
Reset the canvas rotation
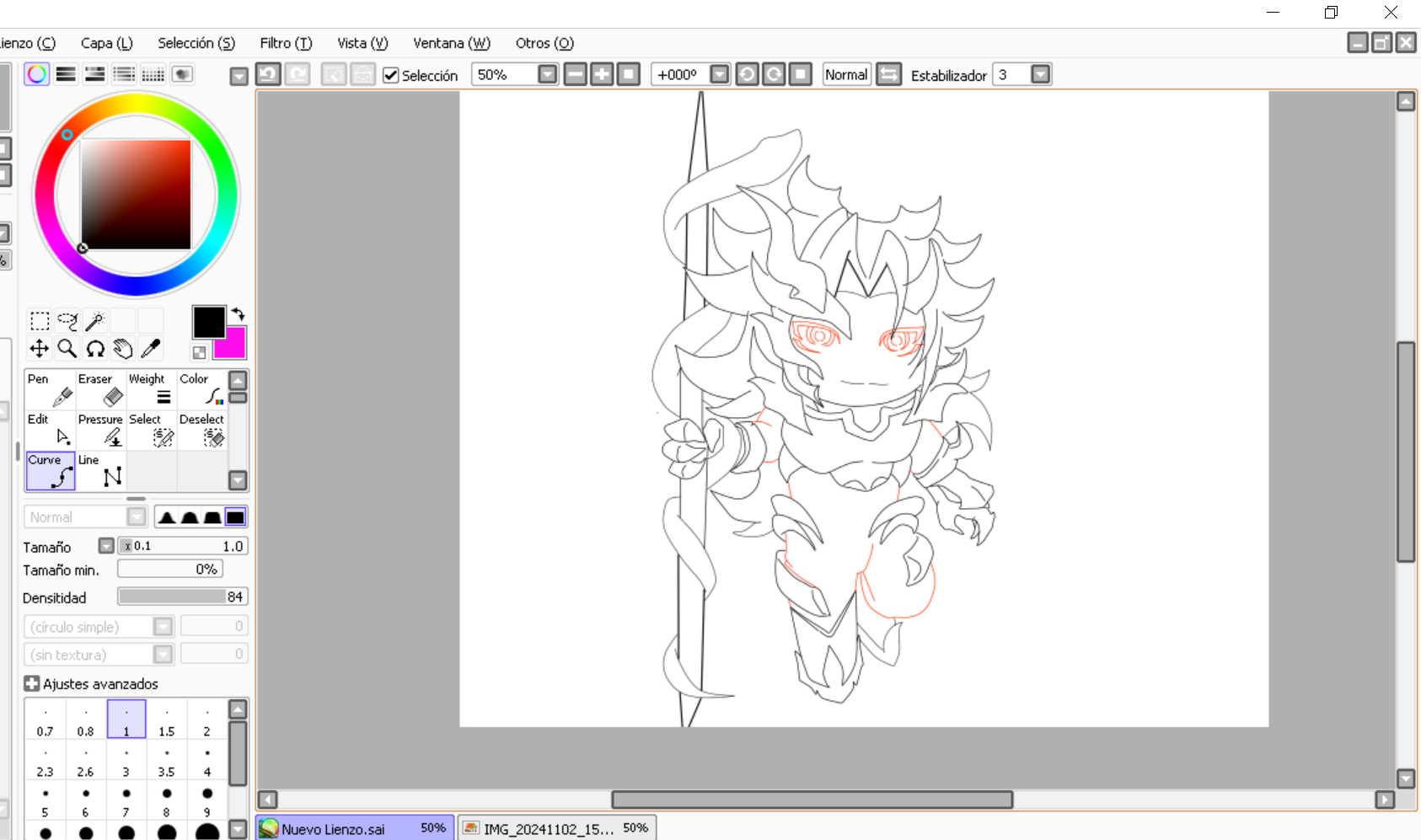point(801,74)
